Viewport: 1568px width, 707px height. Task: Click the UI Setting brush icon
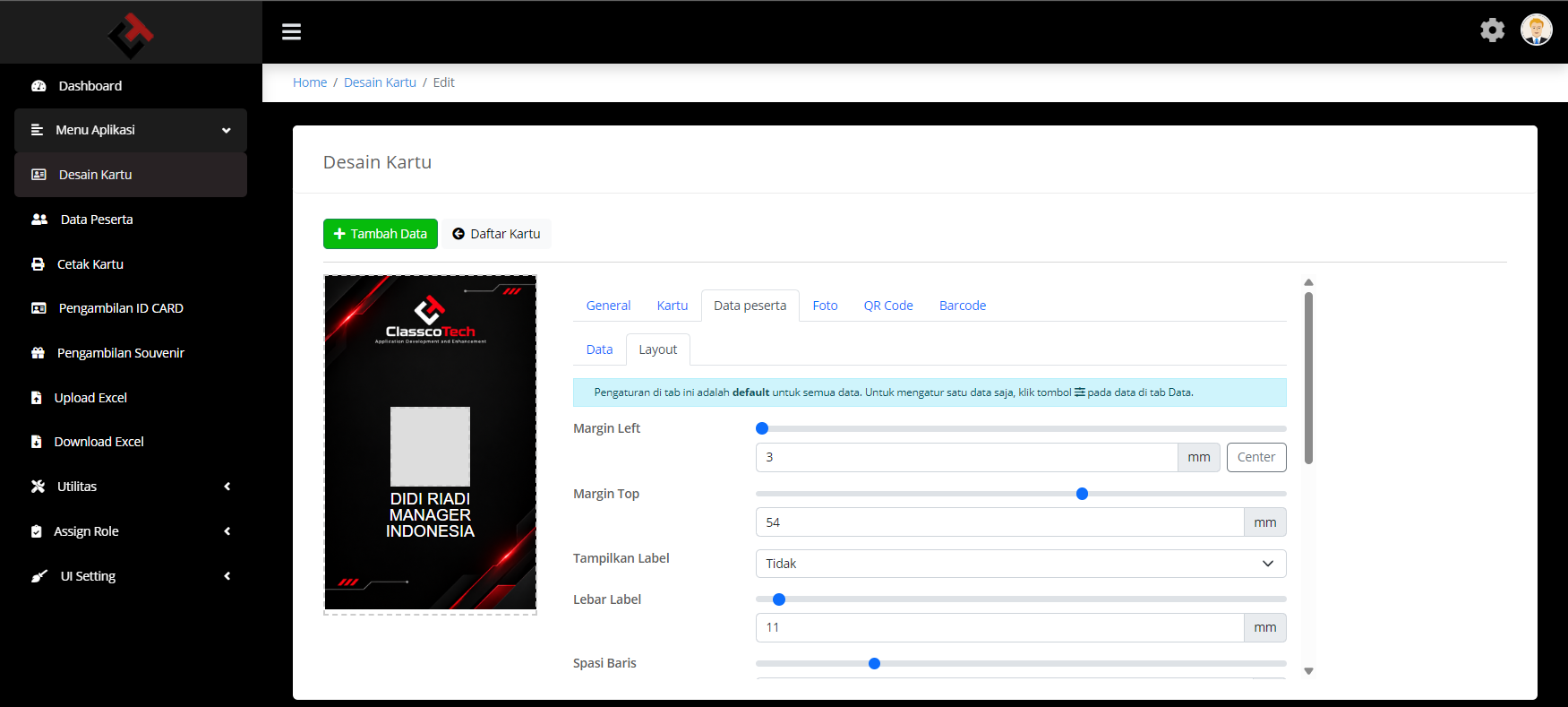tap(39, 576)
